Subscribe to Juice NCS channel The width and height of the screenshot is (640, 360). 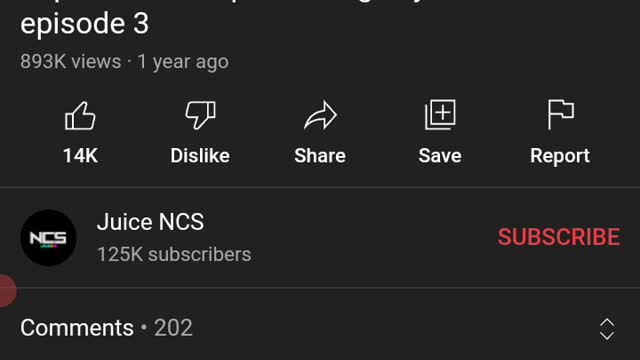click(x=559, y=237)
